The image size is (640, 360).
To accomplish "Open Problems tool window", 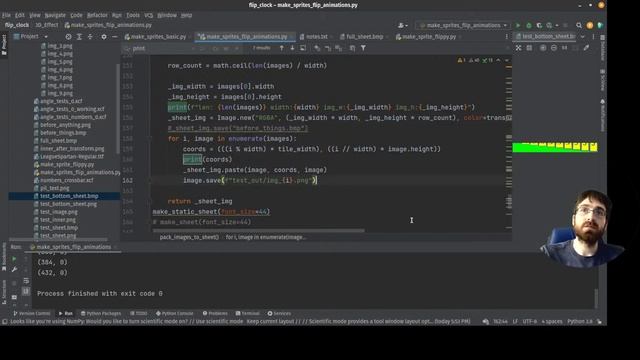I will pyautogui.click(x=215, y=313).
